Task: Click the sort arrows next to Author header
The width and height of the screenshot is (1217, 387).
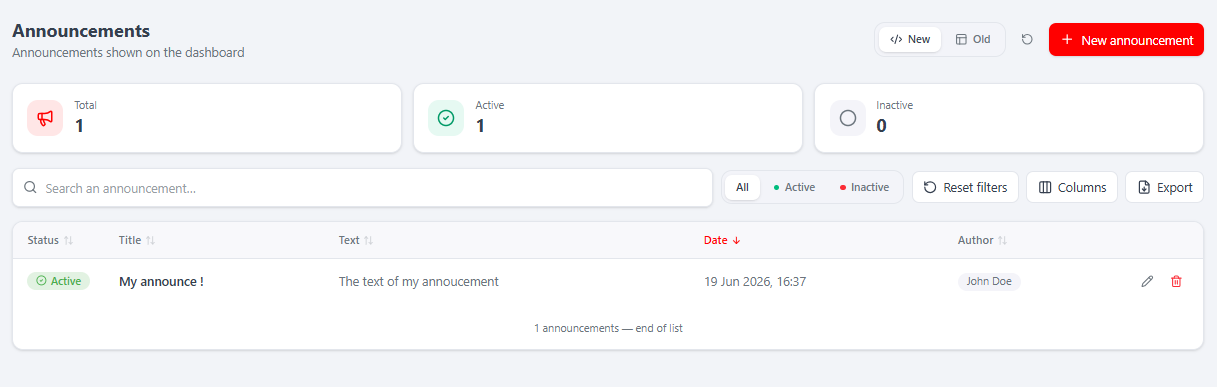Action: coord(1002,241)
